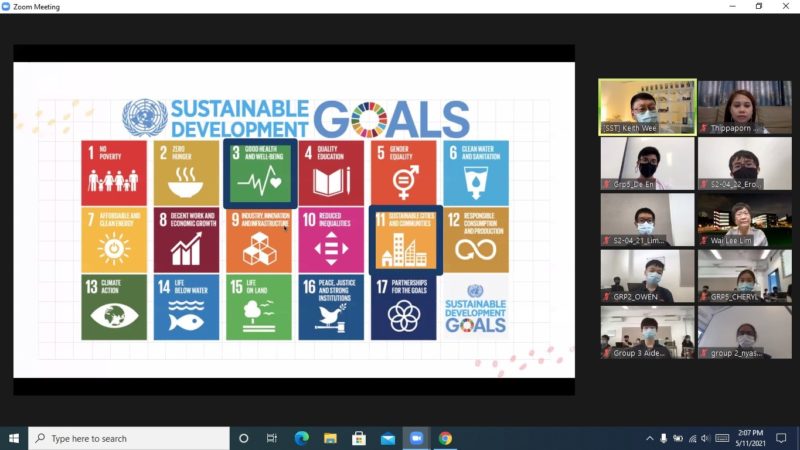Open the touch keyboard from tray
The width and height of the screenshot is (800, 450).
[x=722, y=438]
